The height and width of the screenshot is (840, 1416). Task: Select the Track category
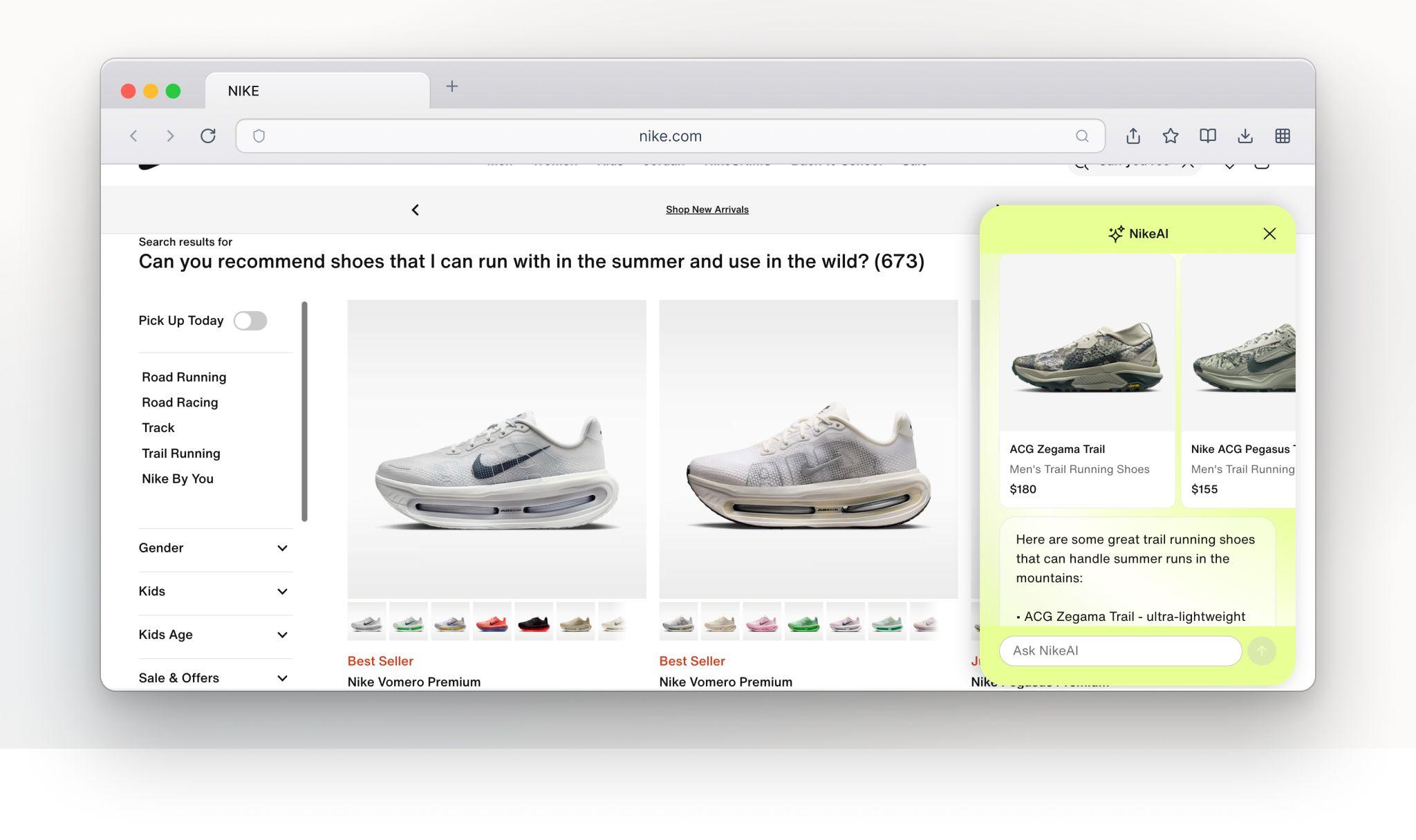coord(158,427)
